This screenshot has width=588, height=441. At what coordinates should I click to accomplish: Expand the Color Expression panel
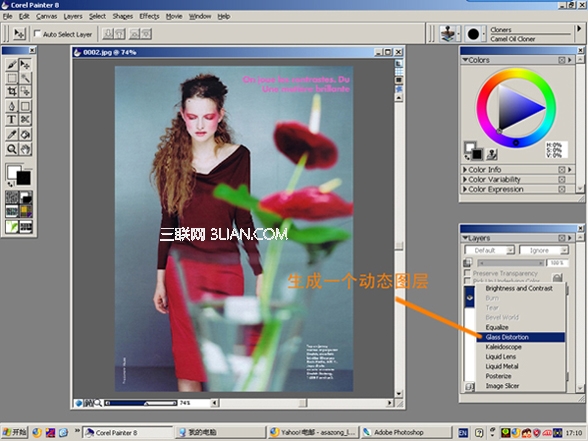point(465,189)
